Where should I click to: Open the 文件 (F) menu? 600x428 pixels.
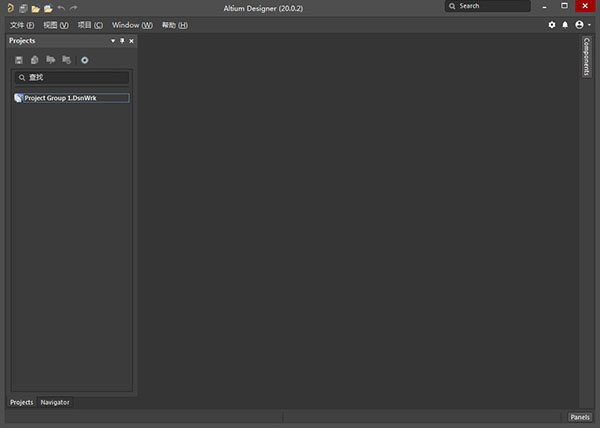(x=22, y=24)
